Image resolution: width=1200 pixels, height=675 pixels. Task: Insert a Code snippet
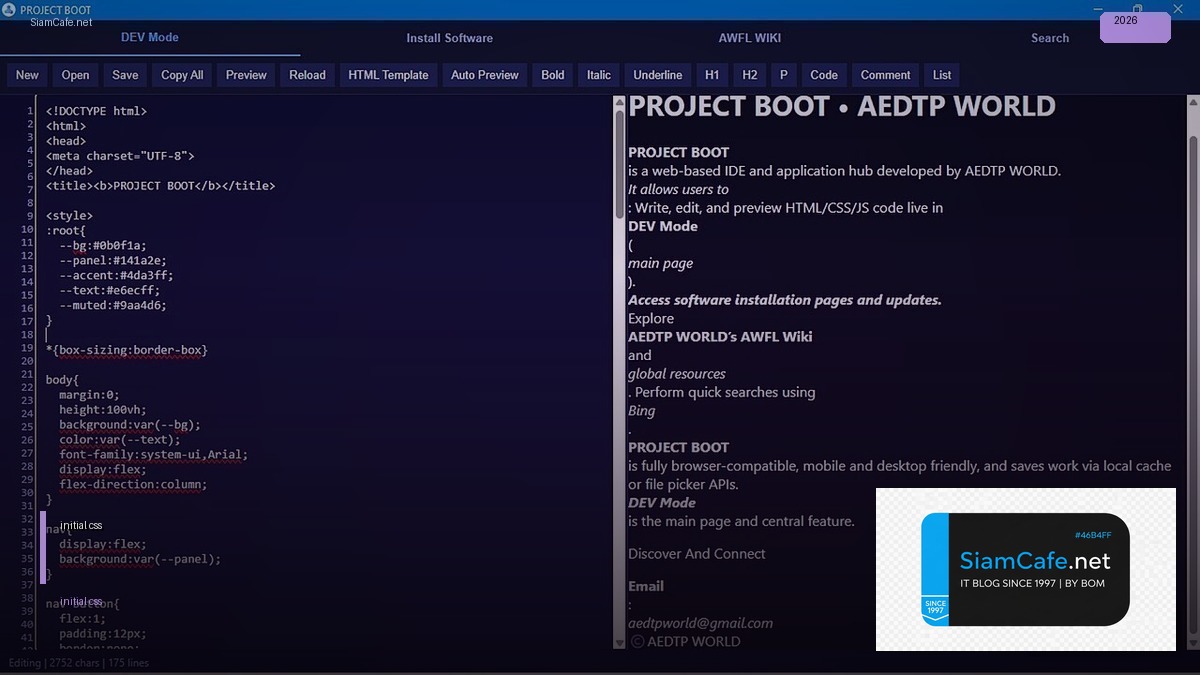(x=824, y=74)
